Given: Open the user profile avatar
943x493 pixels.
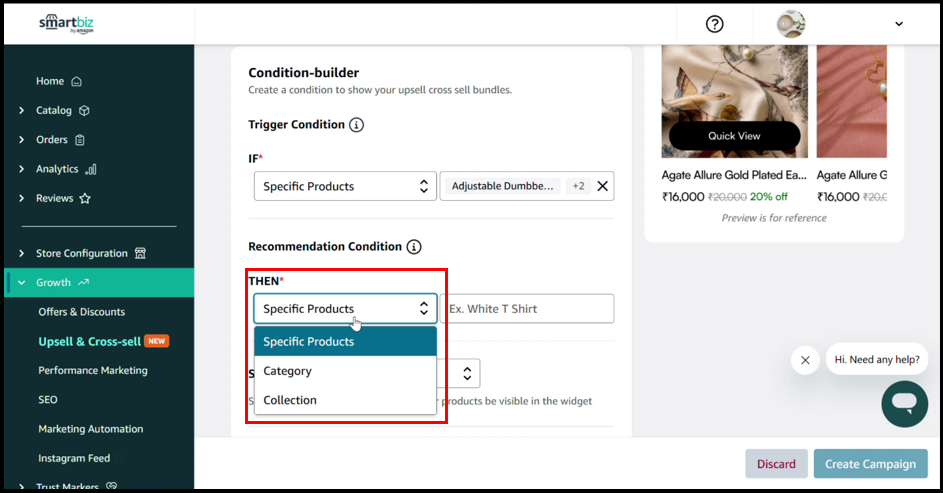Looking at the screenshot, I should click(791, 24).
